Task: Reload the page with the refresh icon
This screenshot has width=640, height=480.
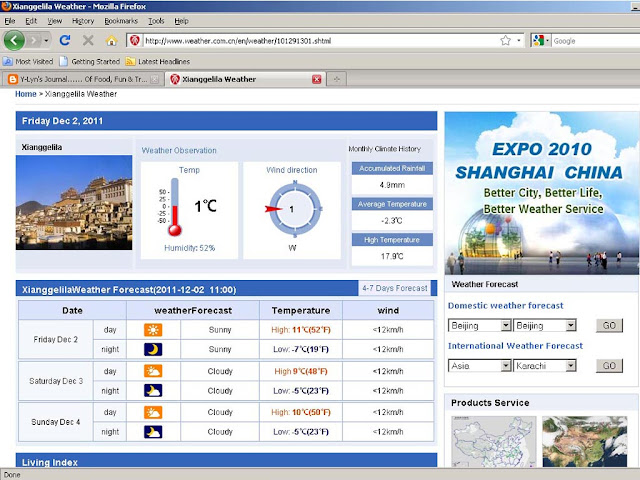Action: point(65,40)
